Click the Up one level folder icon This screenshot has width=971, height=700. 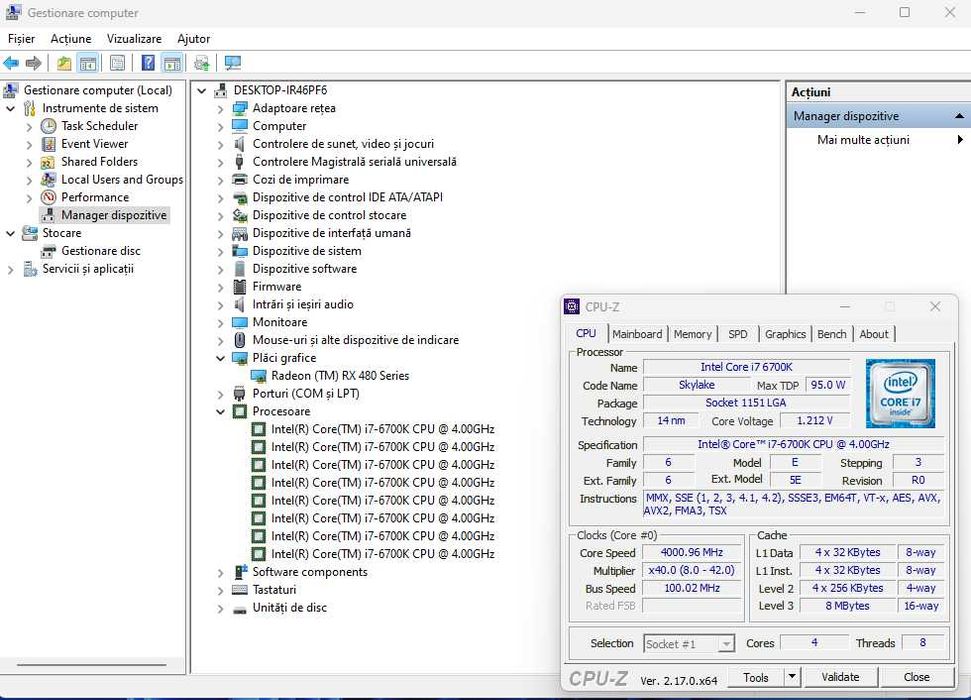[64, 63]
